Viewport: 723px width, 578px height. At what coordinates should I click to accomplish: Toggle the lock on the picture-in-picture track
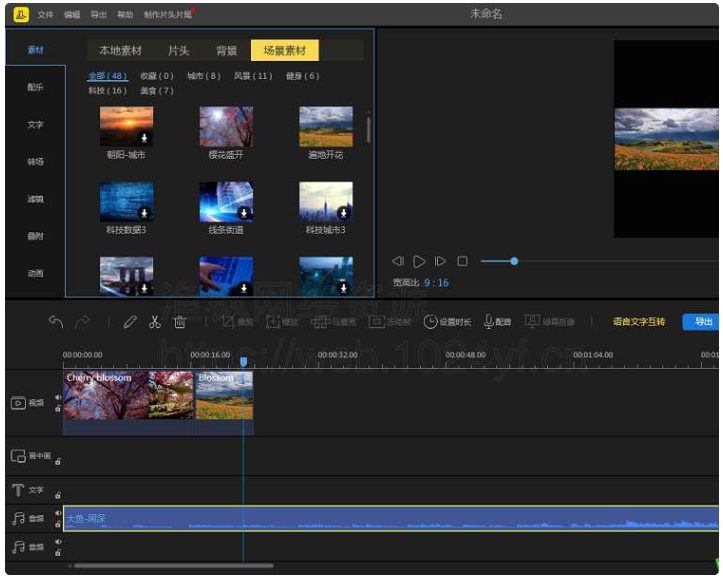(58, 461)
